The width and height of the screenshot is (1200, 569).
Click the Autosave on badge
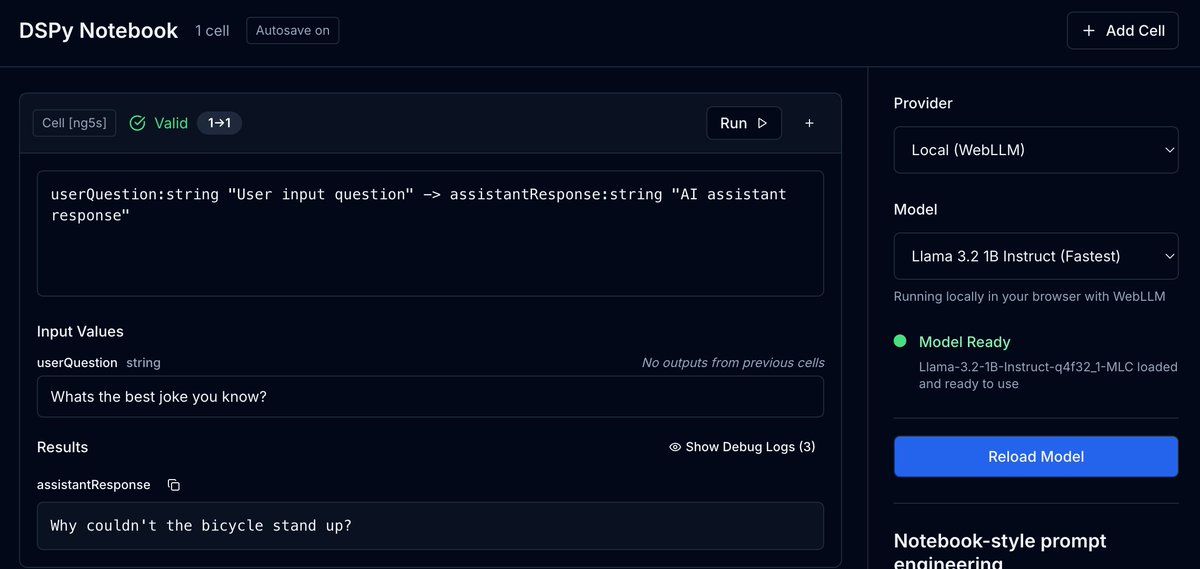(293, 31)
